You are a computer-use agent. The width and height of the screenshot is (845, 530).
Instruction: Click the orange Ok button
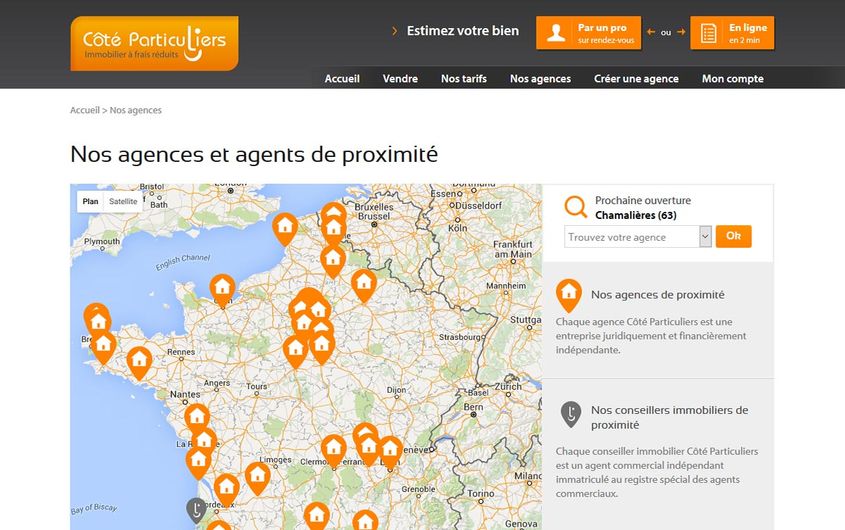[733, 236]
